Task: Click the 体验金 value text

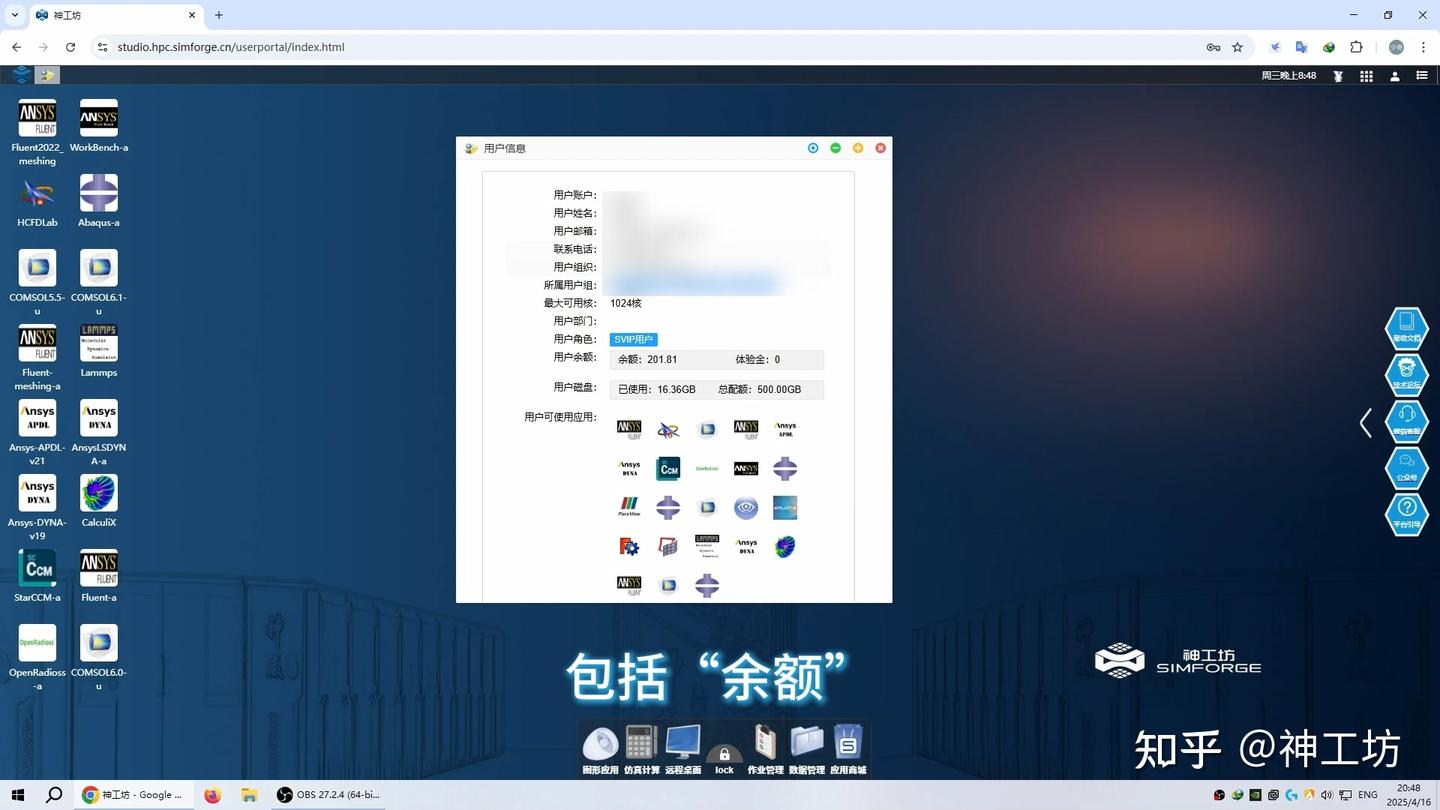Action: pyautogui.click(x=758, y=360)
